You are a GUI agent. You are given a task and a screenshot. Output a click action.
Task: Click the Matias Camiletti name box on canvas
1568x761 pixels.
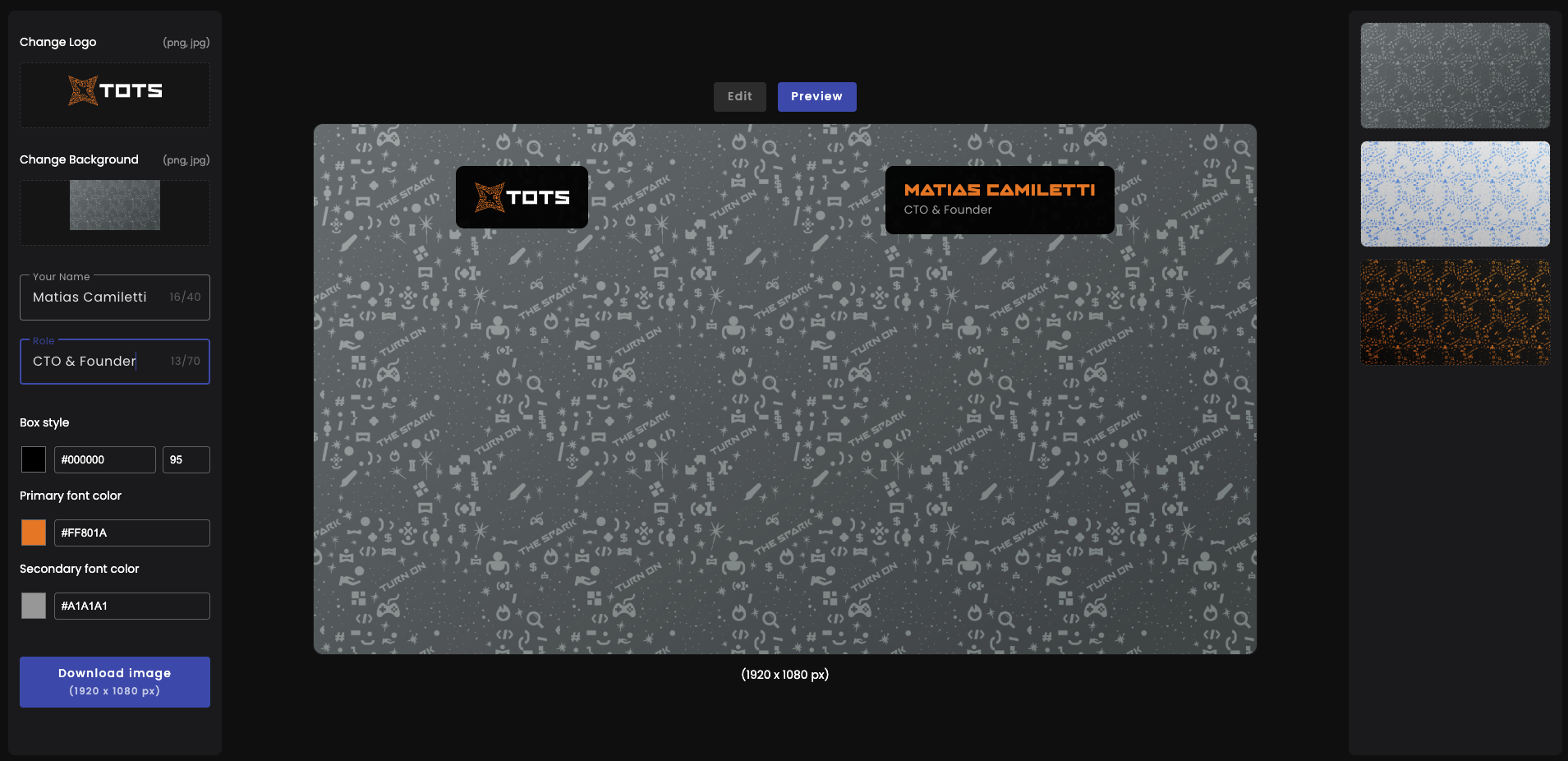(x=1000, y=191)
